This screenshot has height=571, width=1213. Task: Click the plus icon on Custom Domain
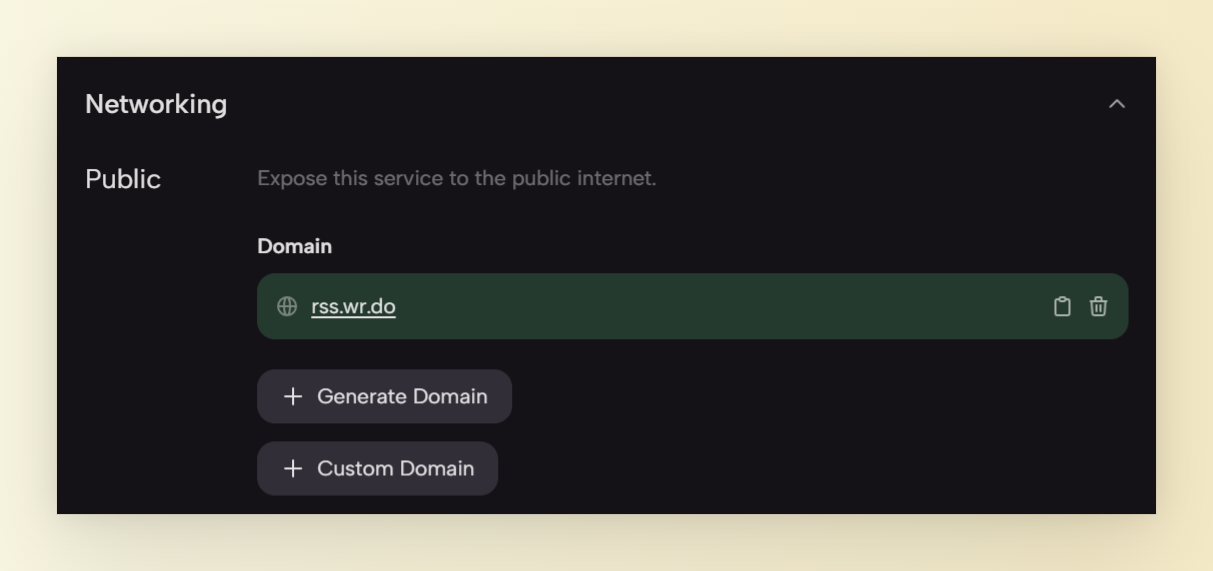click(293, 469)
